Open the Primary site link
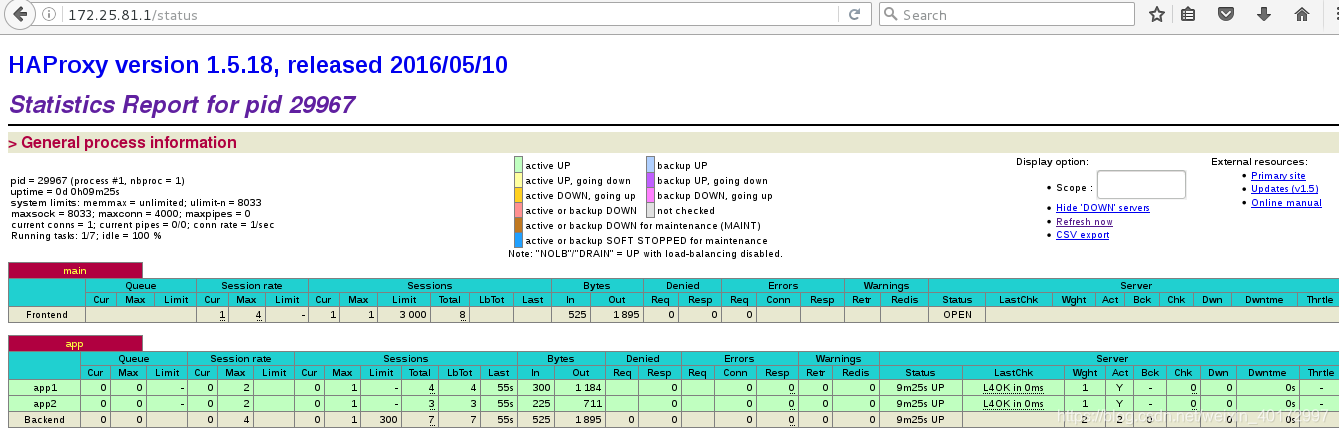Image resolution: width=1339 pixels, height=435 pixels. pos(1278,175)
